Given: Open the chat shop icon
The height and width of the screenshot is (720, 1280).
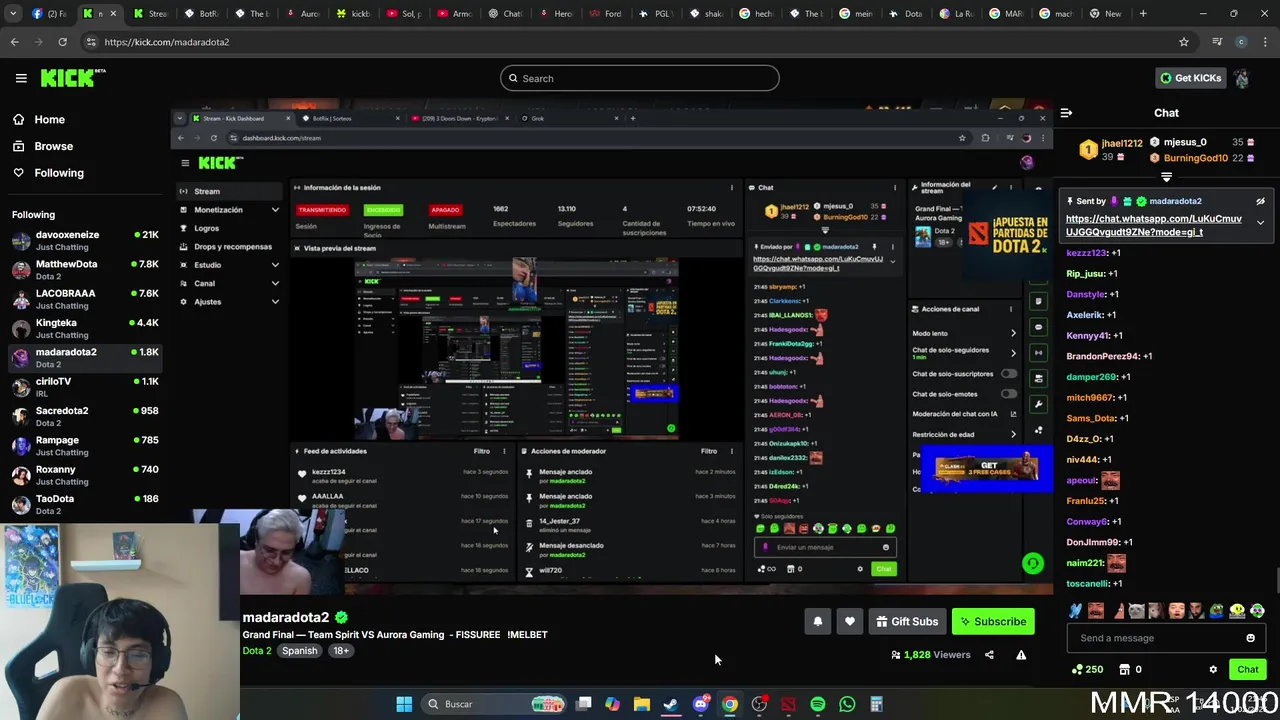Looking at the screenshot, I should tap(1125, 670).
